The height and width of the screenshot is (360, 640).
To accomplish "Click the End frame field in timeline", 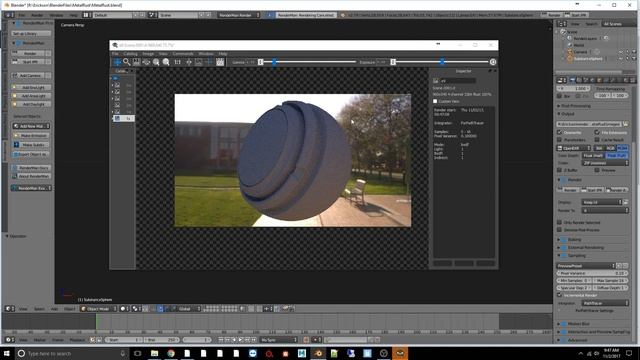I will [x=162, y=340].
